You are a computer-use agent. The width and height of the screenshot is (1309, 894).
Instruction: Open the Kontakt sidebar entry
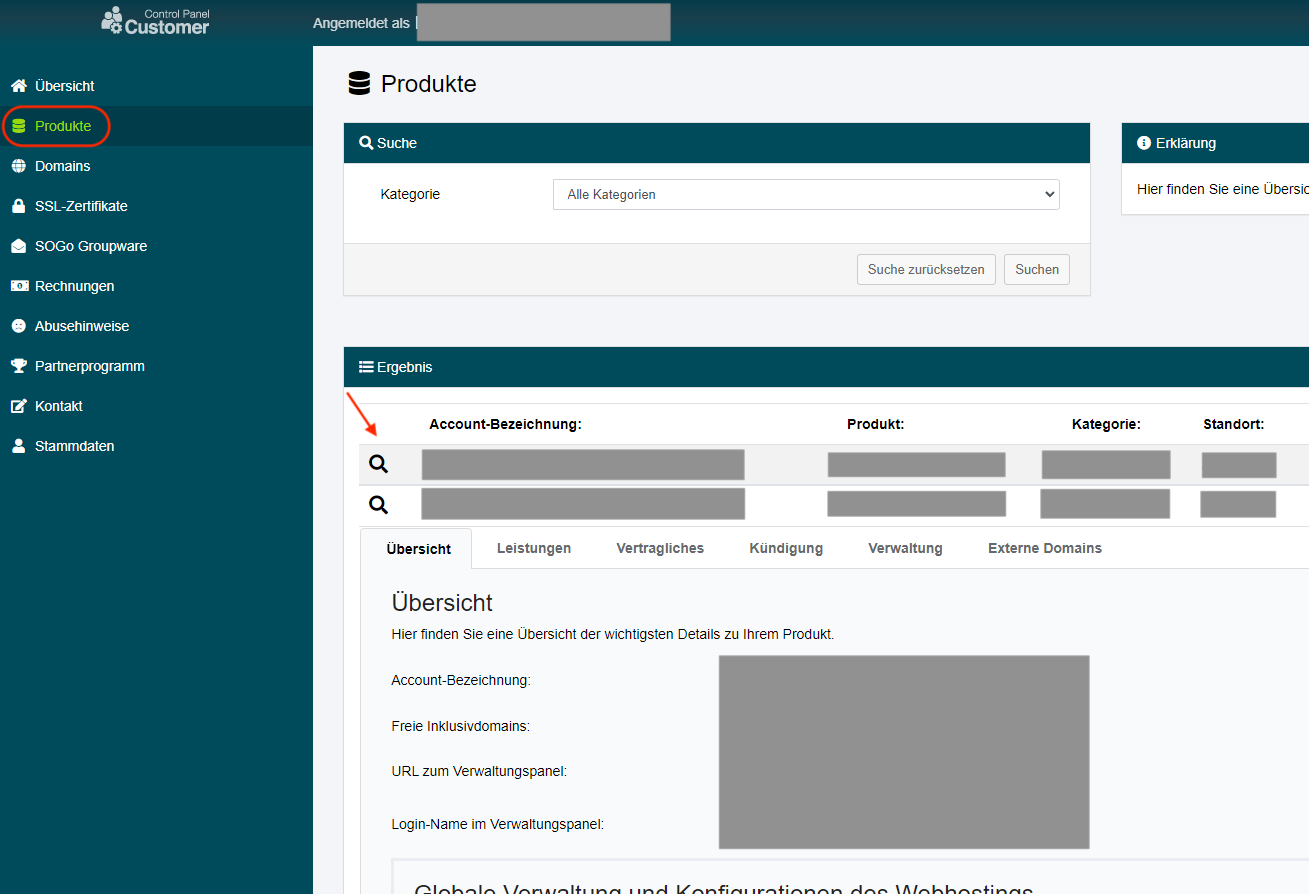click(59, 406)
